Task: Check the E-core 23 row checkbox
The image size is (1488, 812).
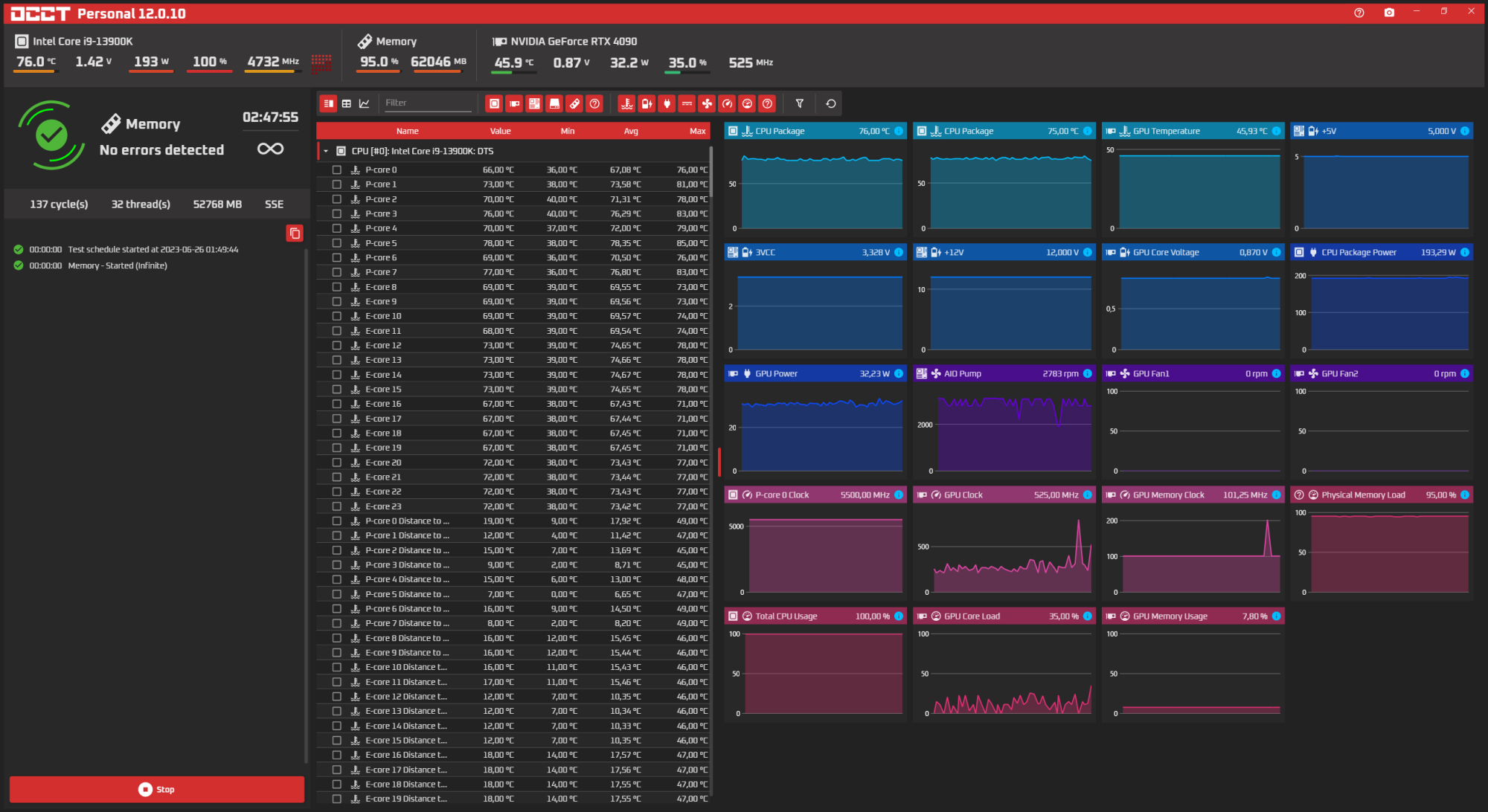Action: click(x=337, y=506)
